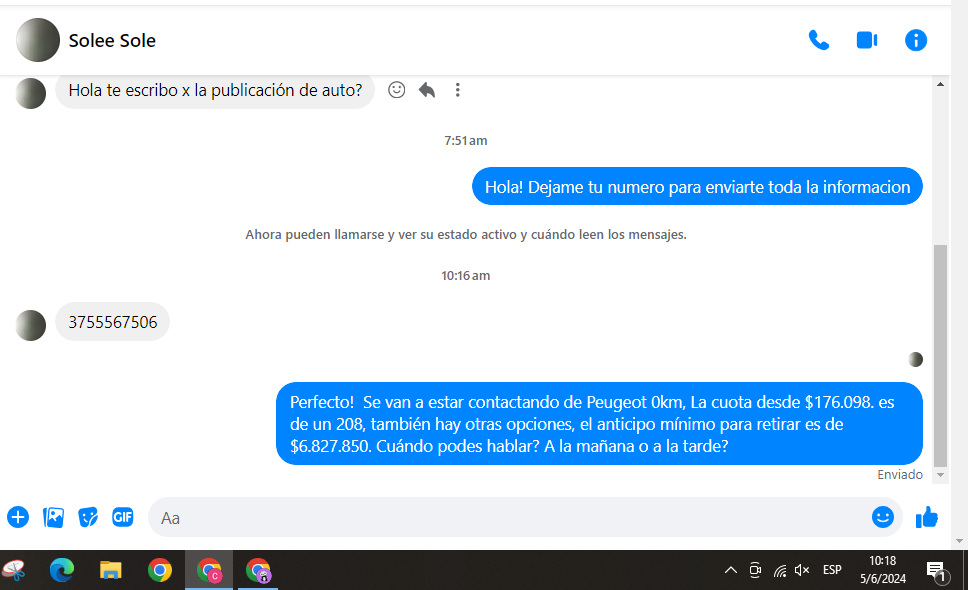Image resolution: width=968 pixels, height=590 pixels.
Task: React with emoji to the first message
Action: click(397, 90)
